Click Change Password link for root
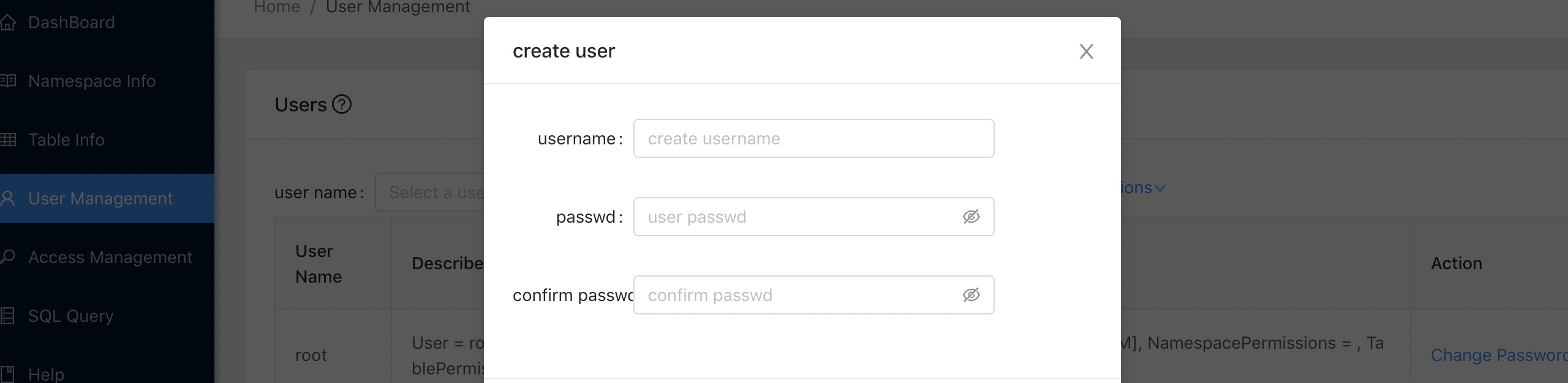The width and height of the screenshot is (1568, 383). [x=1499, y=355]
